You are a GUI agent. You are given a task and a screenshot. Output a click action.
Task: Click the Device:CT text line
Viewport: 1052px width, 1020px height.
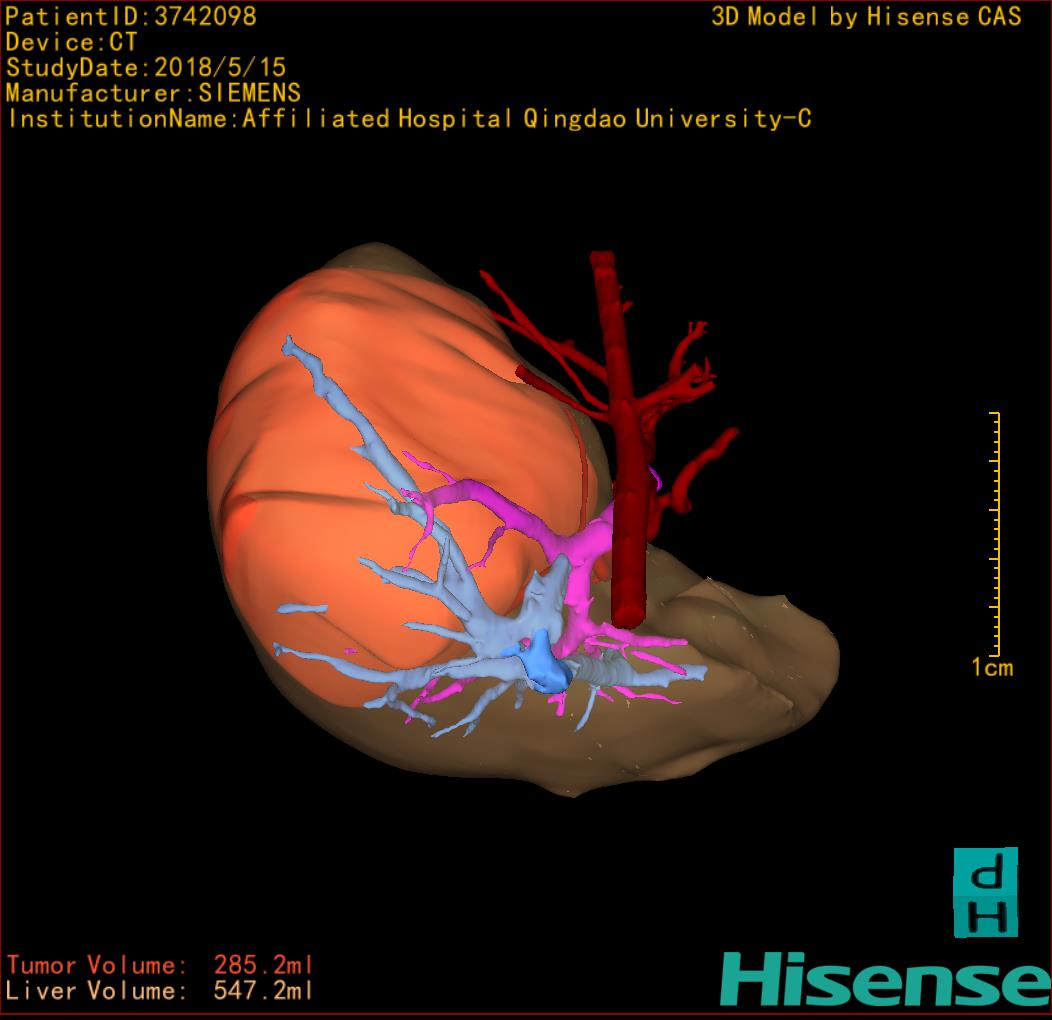[x=70, y=42]
